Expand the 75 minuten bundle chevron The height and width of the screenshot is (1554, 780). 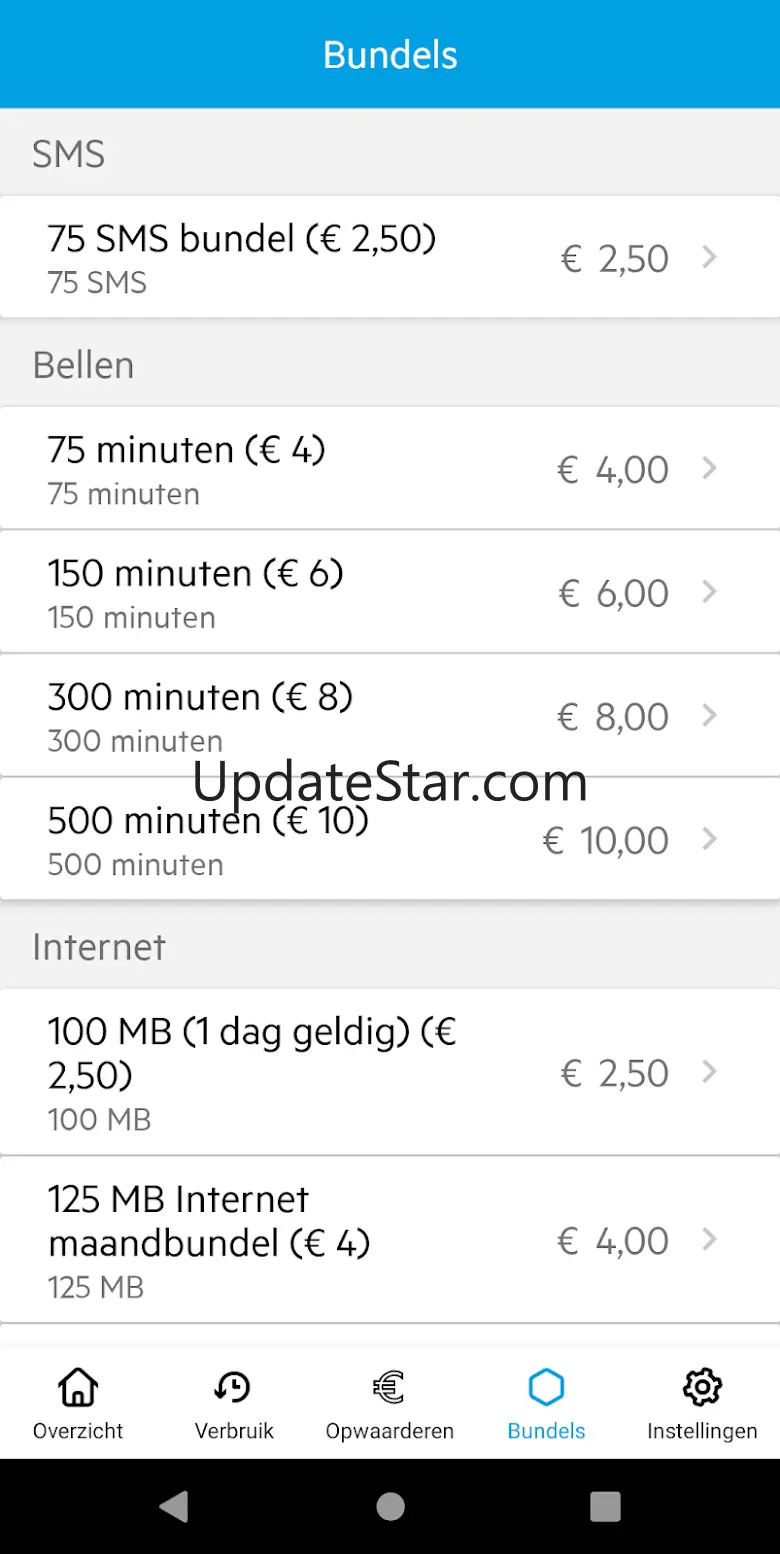click(710, 468)
